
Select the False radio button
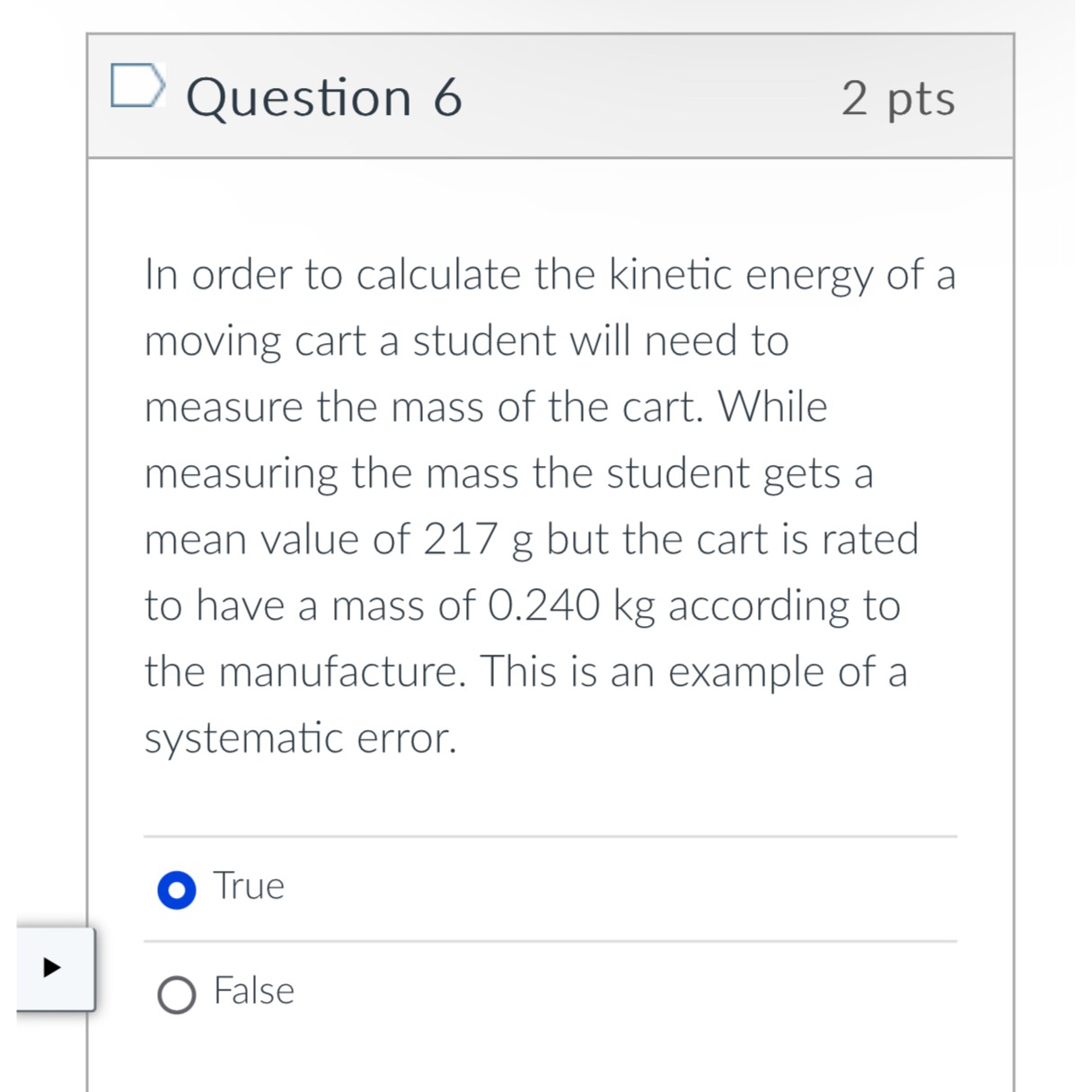pyautogui.click(x=176, y=995)
